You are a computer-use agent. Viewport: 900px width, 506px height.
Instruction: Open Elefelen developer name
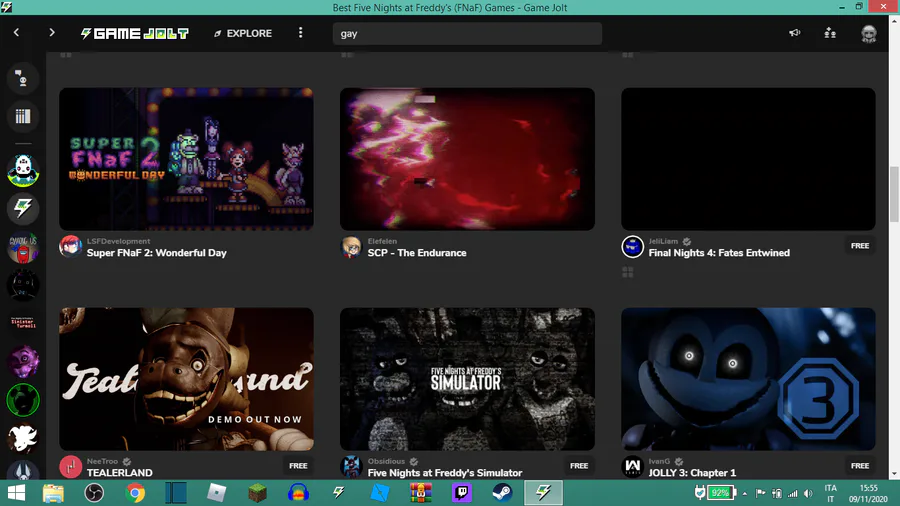tap(382, 241)
